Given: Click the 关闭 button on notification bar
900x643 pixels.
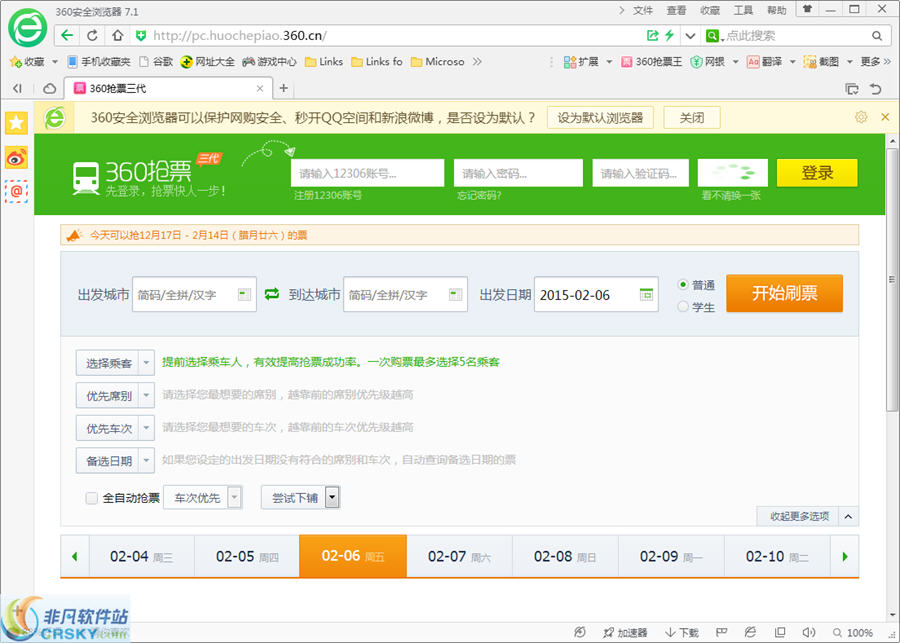Looking at the screenshot, I should (x=692, y=118).
